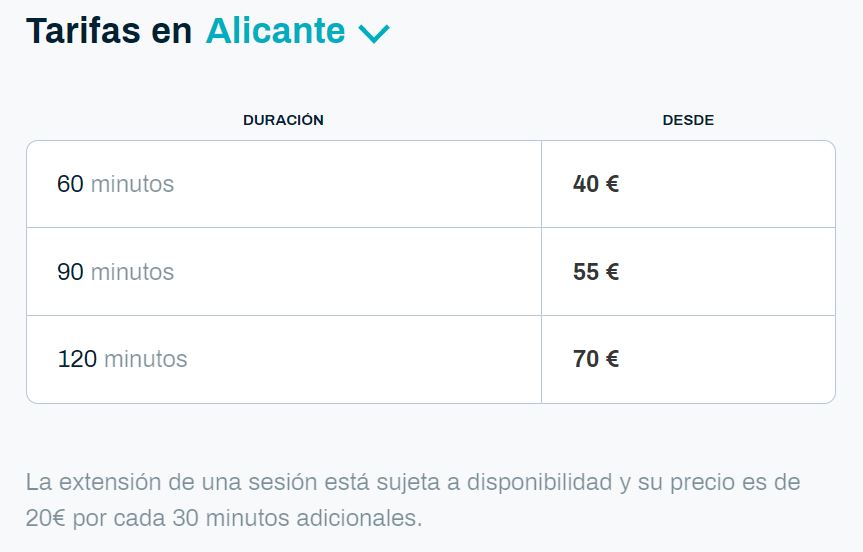The image size is (863, 552).
Task: Click the 70 € price cell
Action: (x=596, y=359)
